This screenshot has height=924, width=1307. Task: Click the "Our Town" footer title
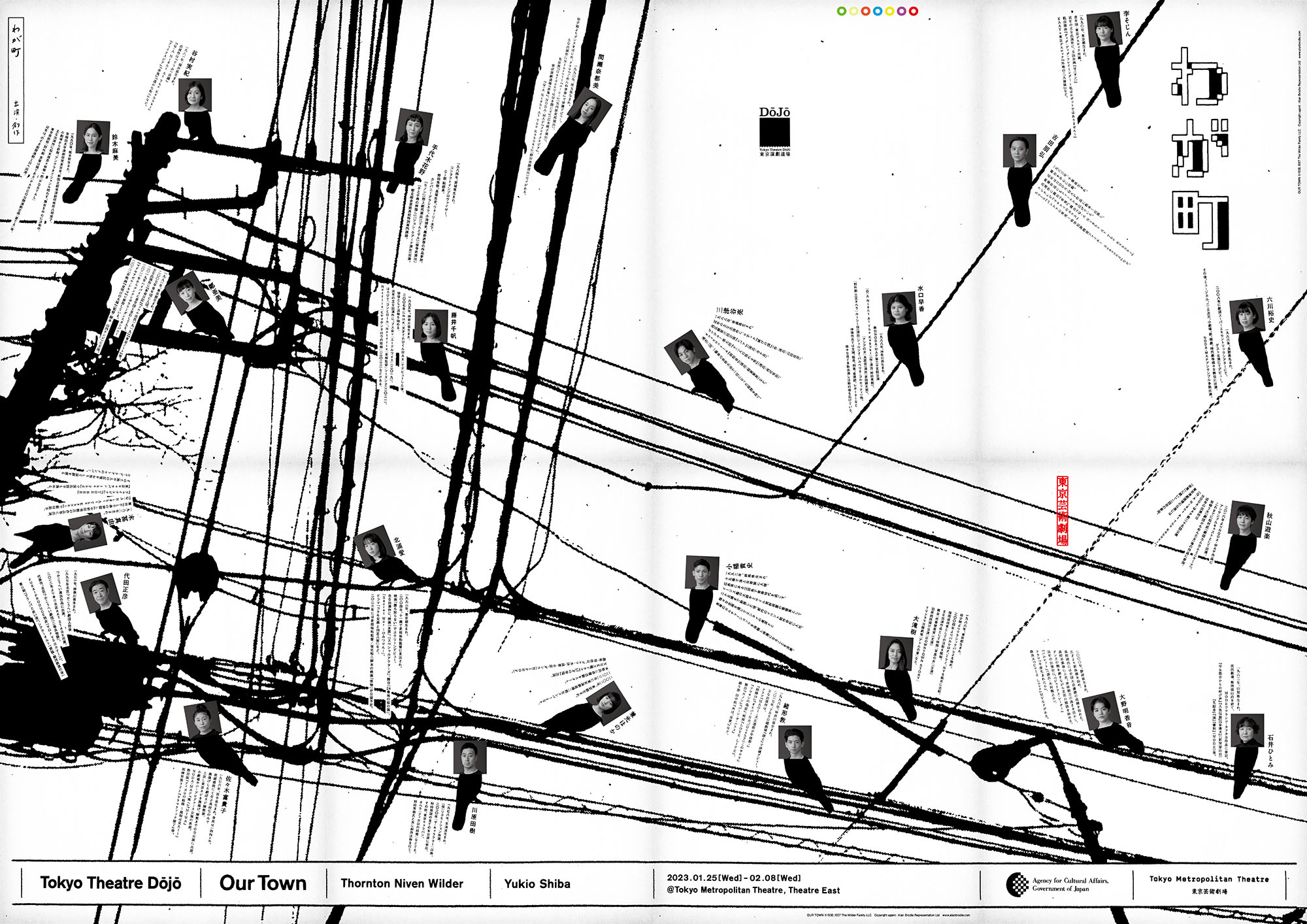pyautogui.click(x=263, y=883)
